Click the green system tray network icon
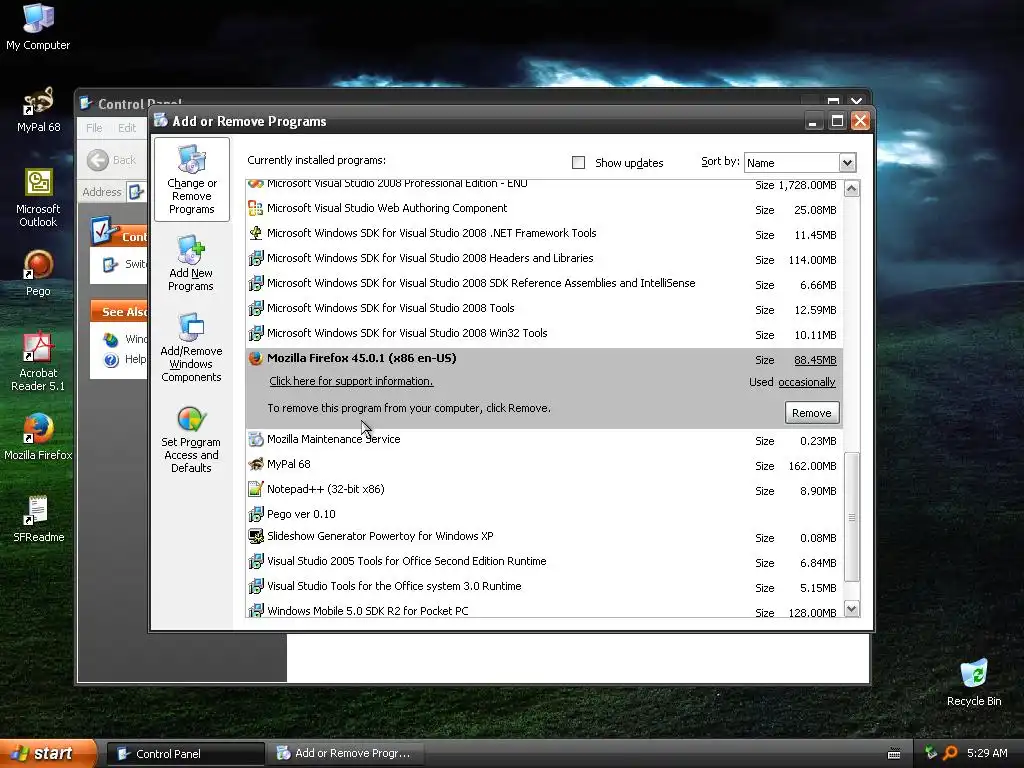1024x768 pixels. (931, 753)
